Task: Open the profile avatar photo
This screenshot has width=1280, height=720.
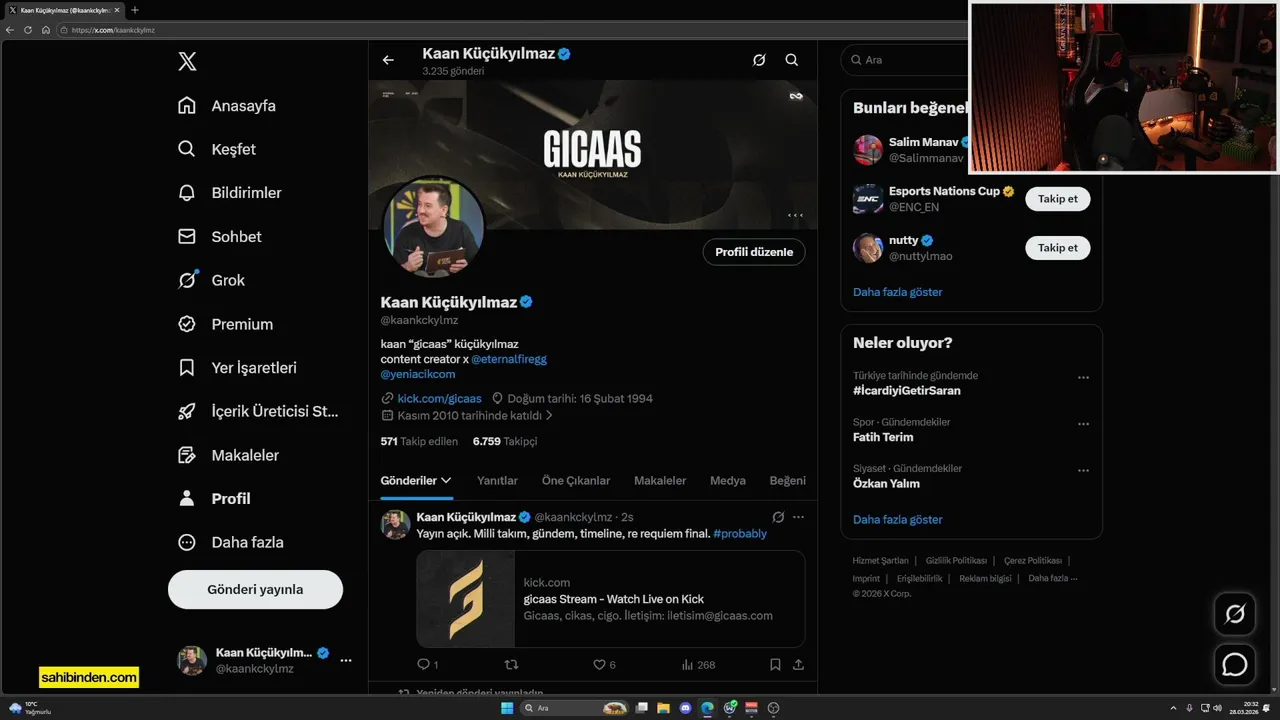Action: click(x=434, y=228)
